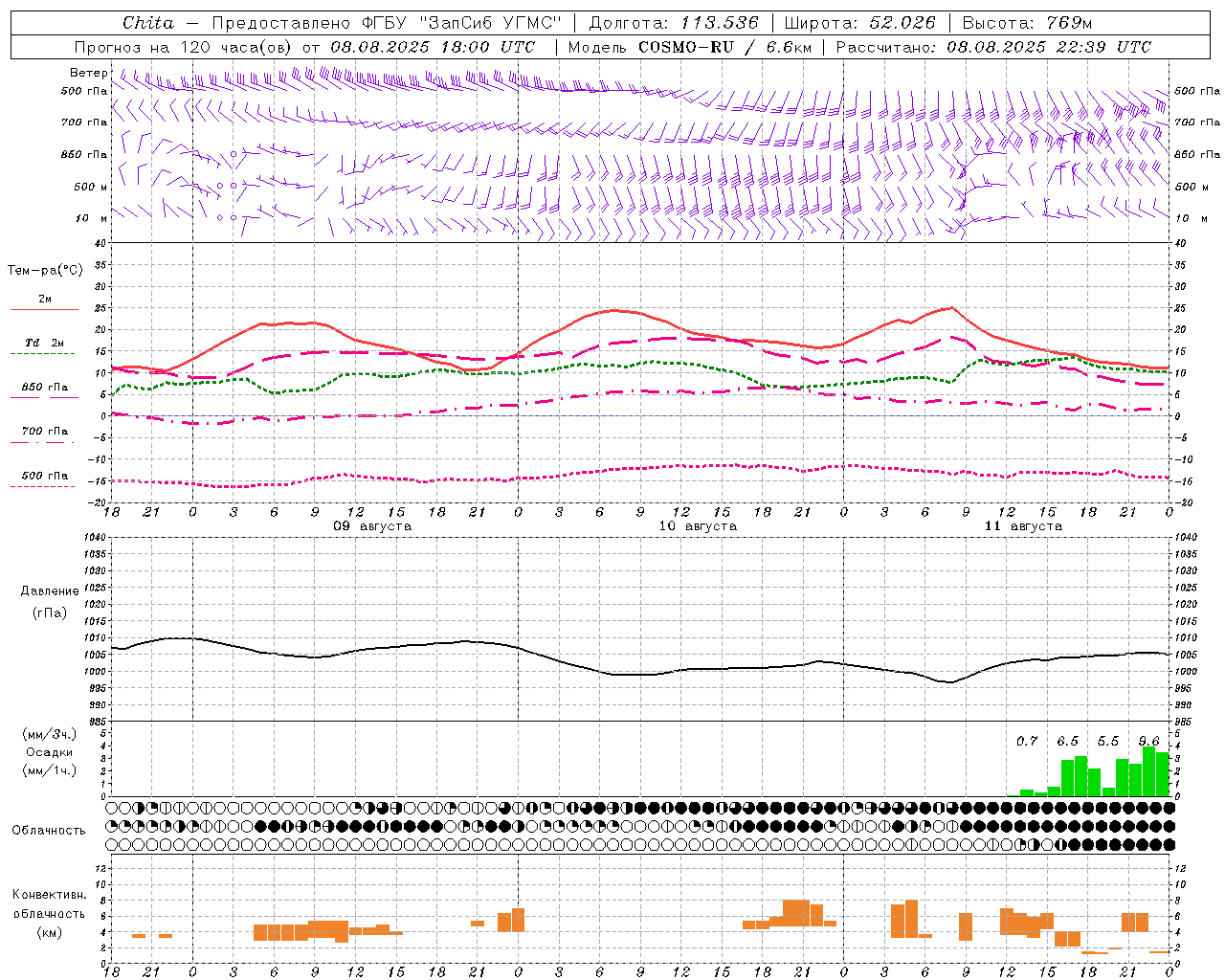The image size is (1225, 980).
Task: Click the 6.5 three-hour precipitation total
Action: pos(1067,742)
